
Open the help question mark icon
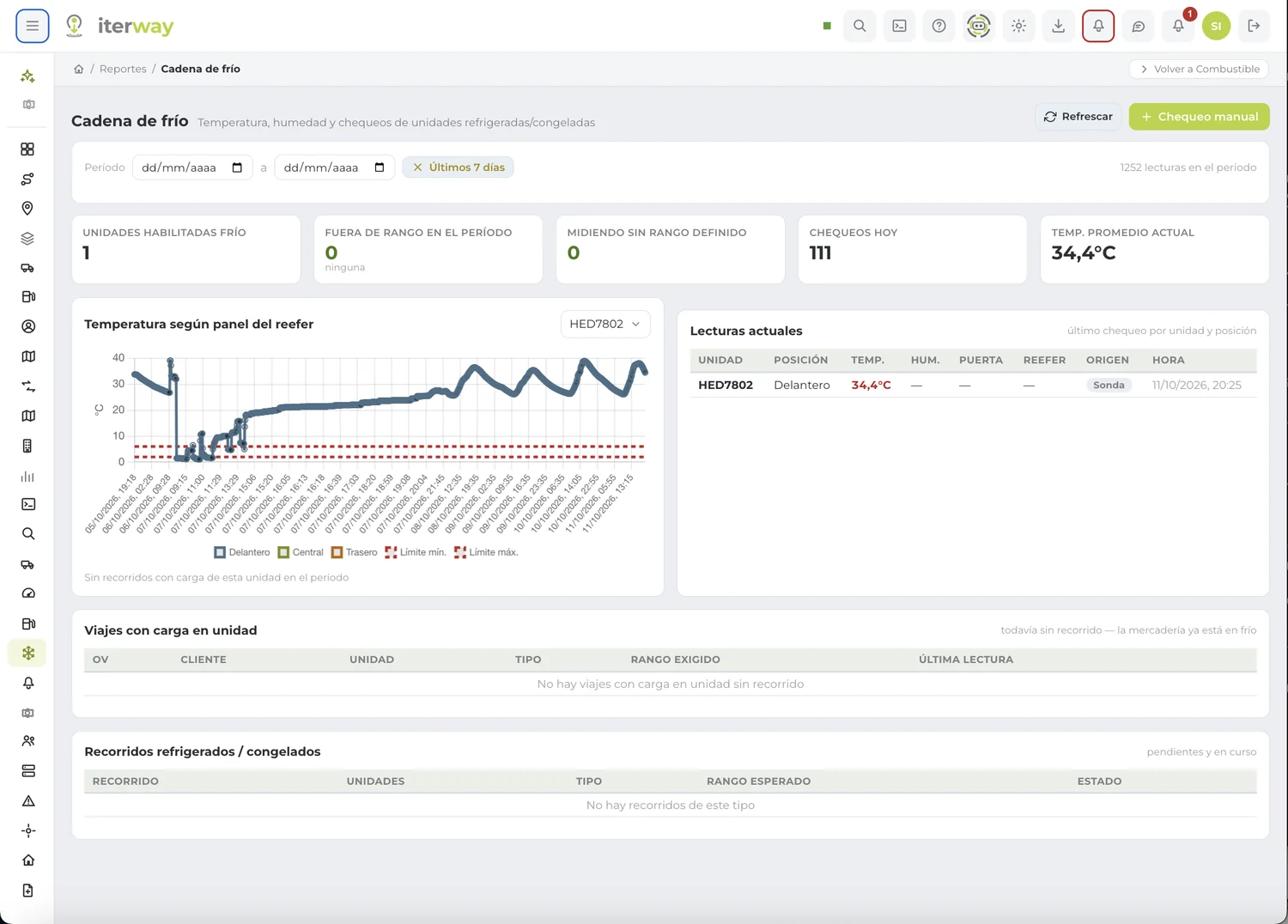(939, 26)
